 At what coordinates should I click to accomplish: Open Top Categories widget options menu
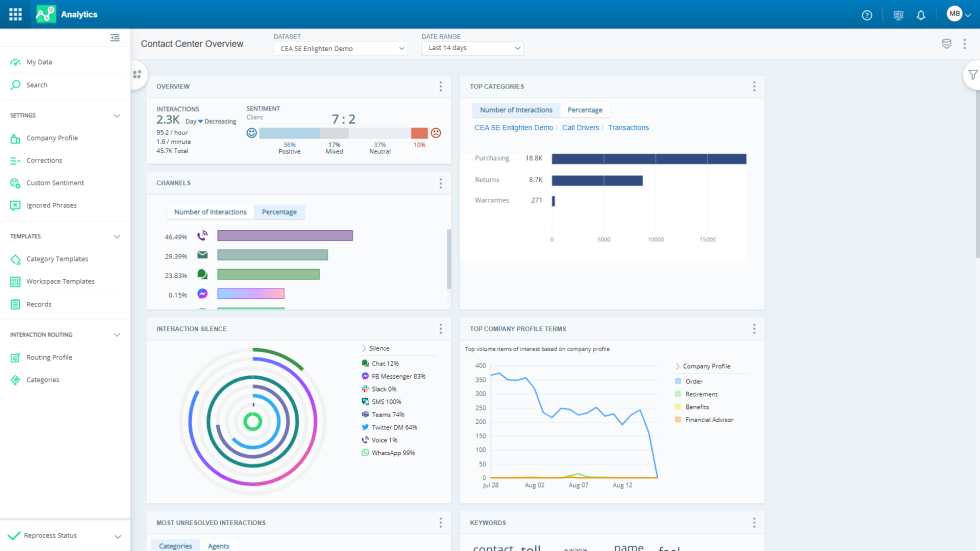point(754,87)
